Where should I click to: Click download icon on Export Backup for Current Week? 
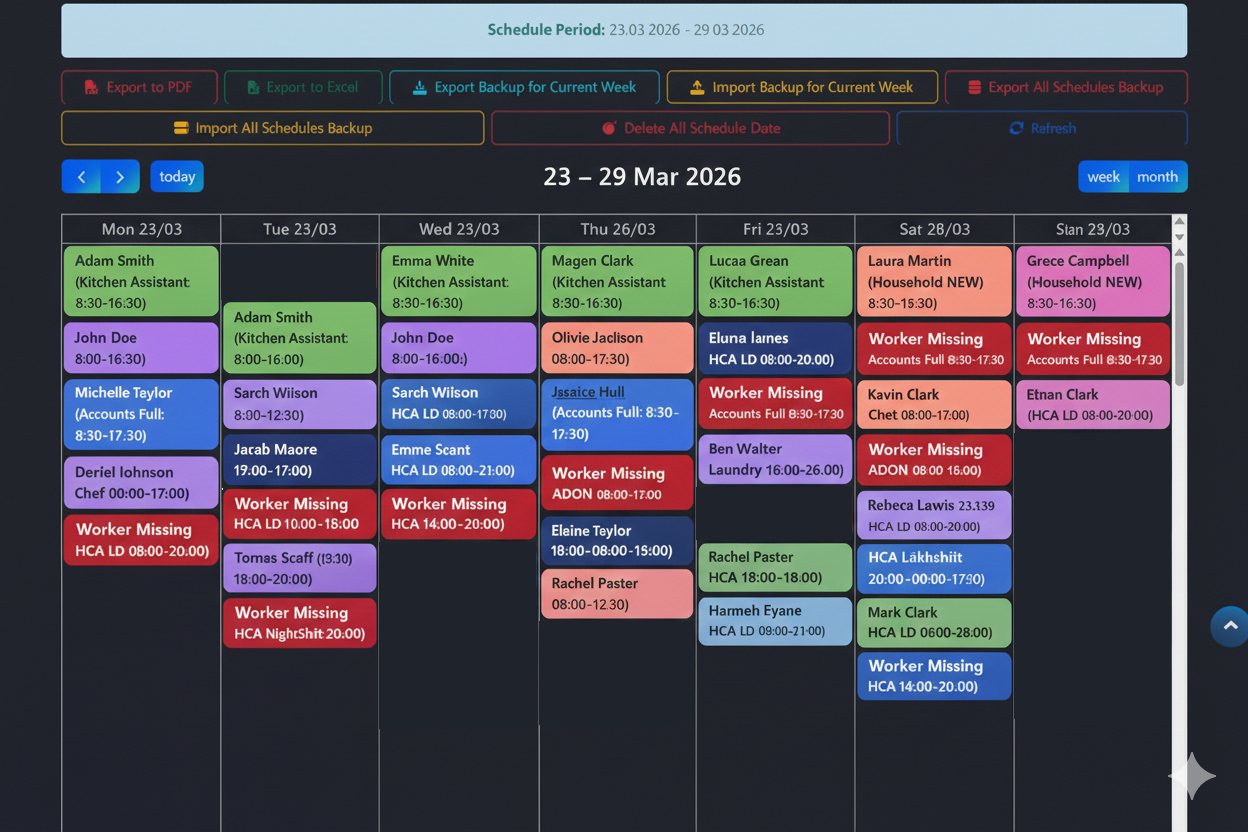(419, 88)
